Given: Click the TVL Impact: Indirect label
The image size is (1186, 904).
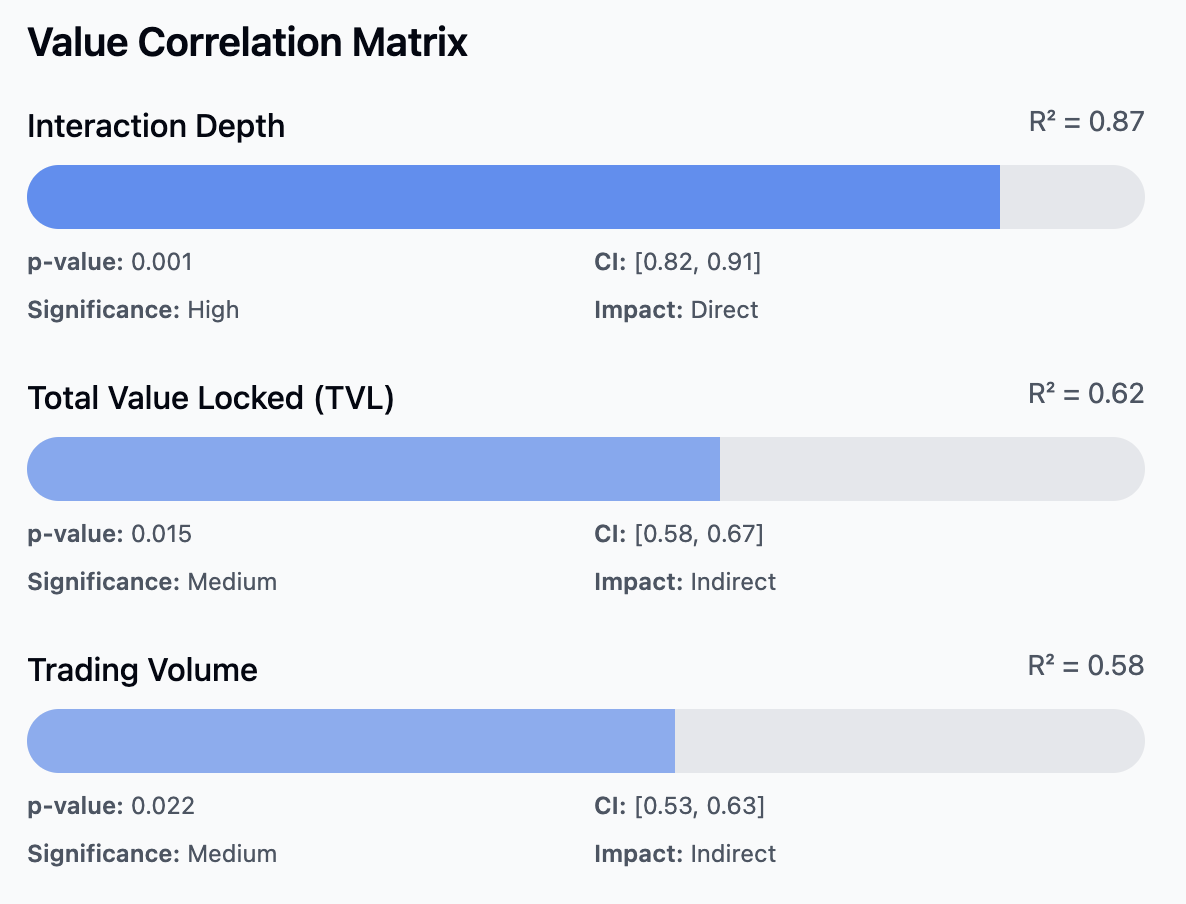Looking at the screenshot, I should pyautogui.click(x=685, y=582).
